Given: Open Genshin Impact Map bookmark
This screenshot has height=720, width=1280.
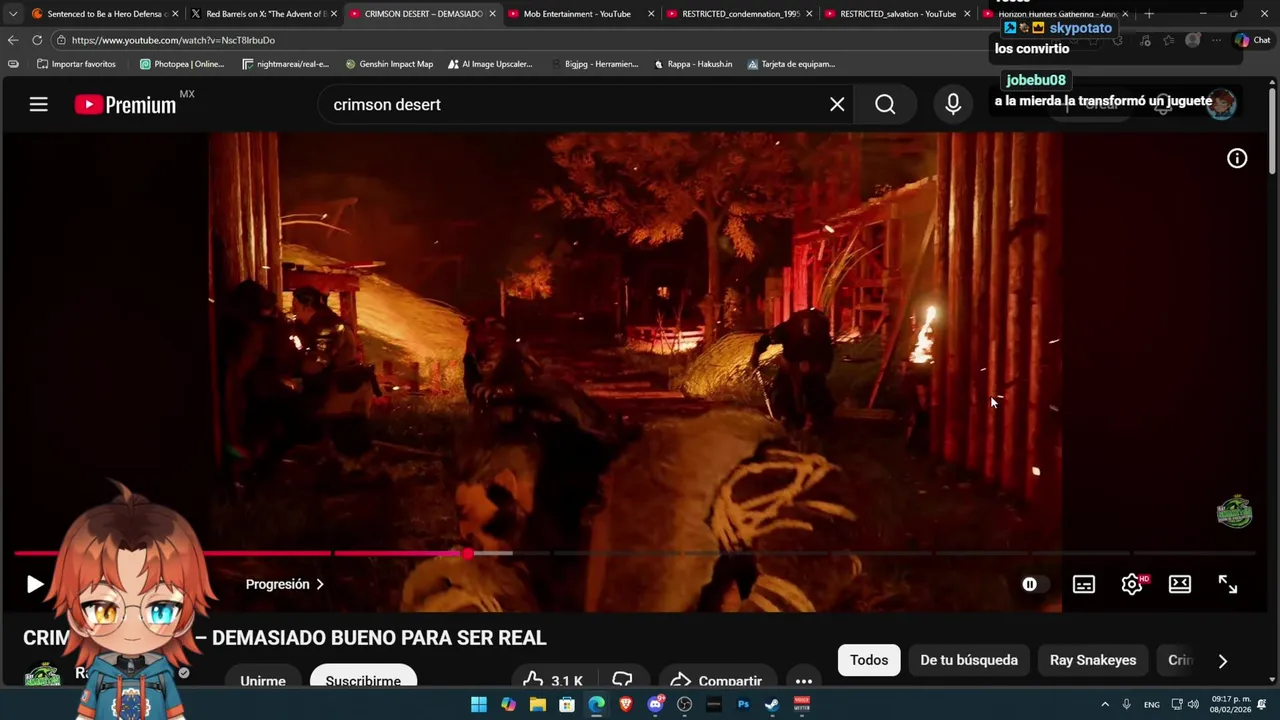Looking at the screenshot, I should [389, 64].
